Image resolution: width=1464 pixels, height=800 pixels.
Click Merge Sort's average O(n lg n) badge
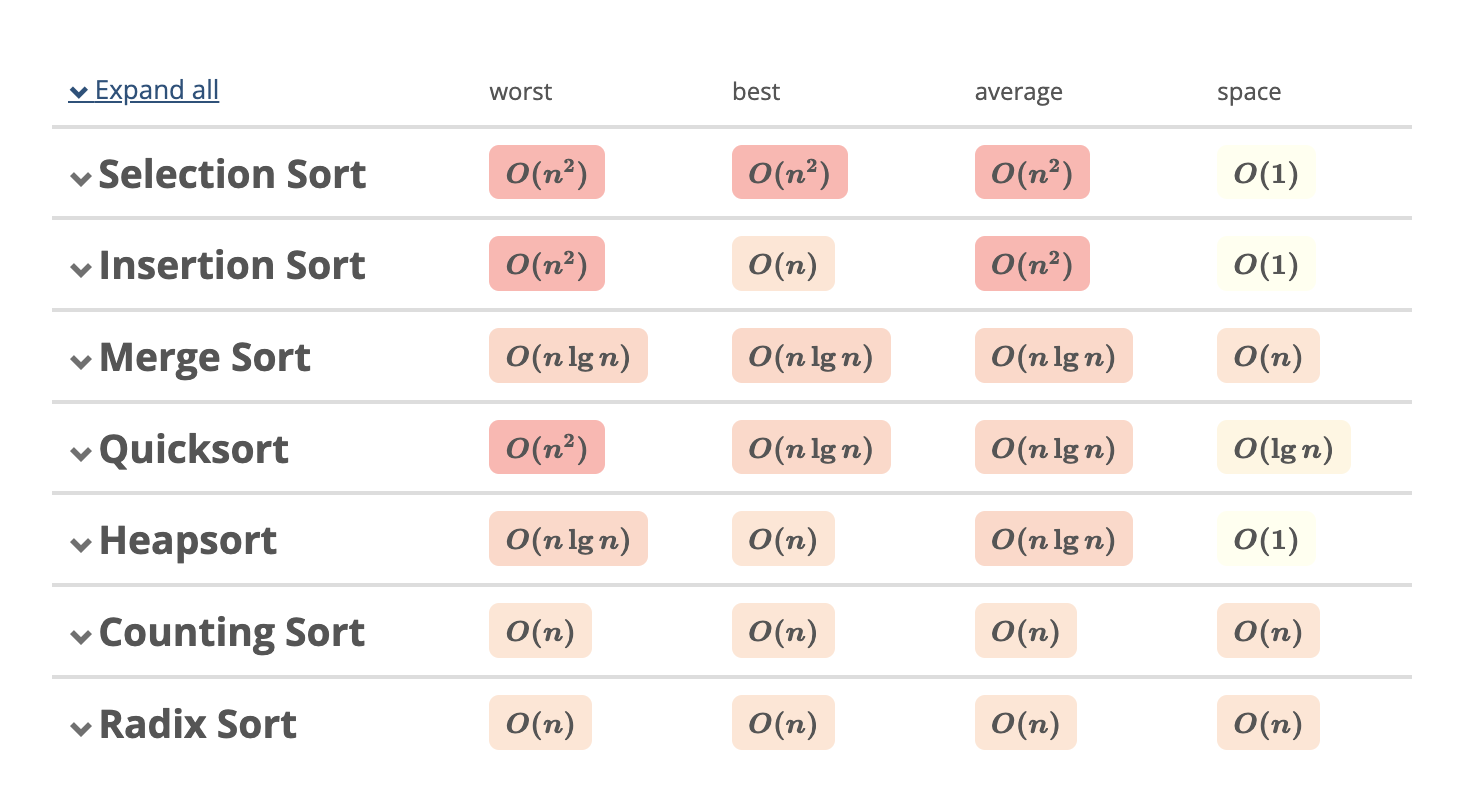coord(1053,356)
